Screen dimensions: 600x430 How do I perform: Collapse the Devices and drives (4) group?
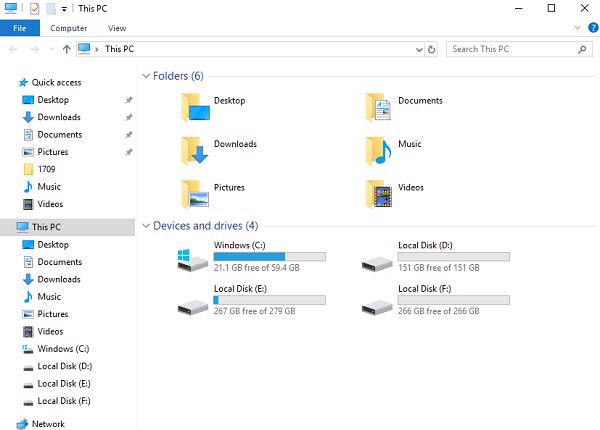point(146,226)
